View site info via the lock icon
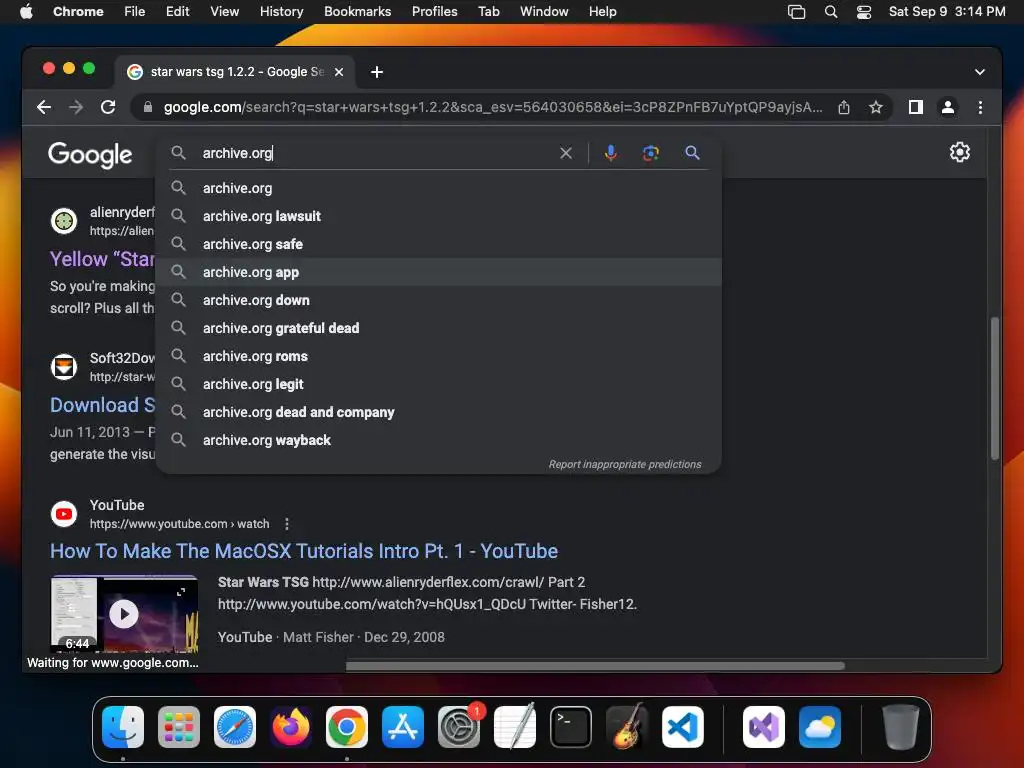 tap(148, 107)
